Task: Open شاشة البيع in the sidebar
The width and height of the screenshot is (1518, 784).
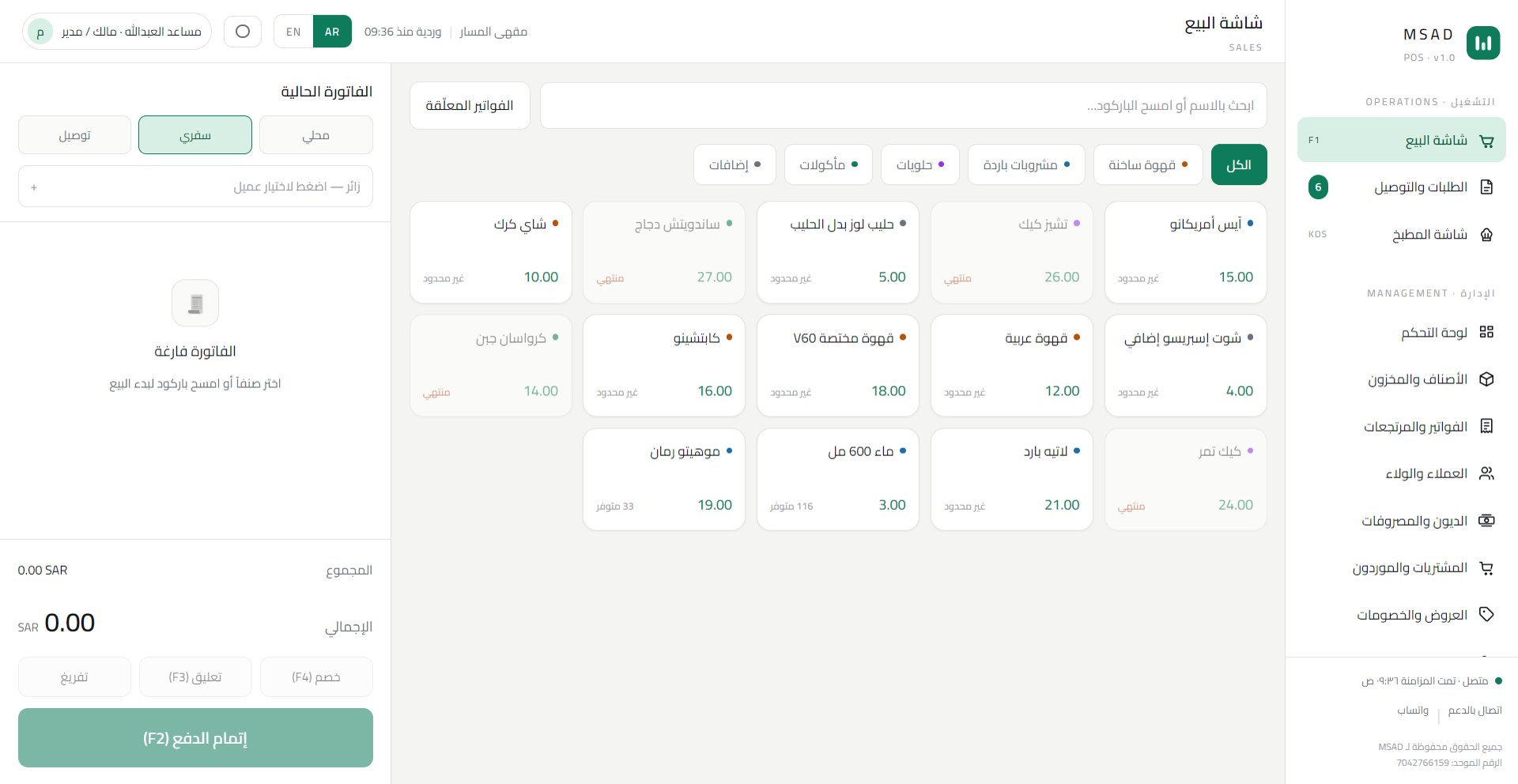Action: point(1401,140)
